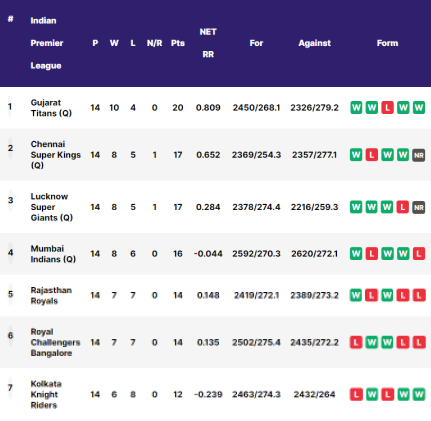Click Kolkata Knight Riders first form badge L
The image size is (431, 421).
click(x=356, y=395)
